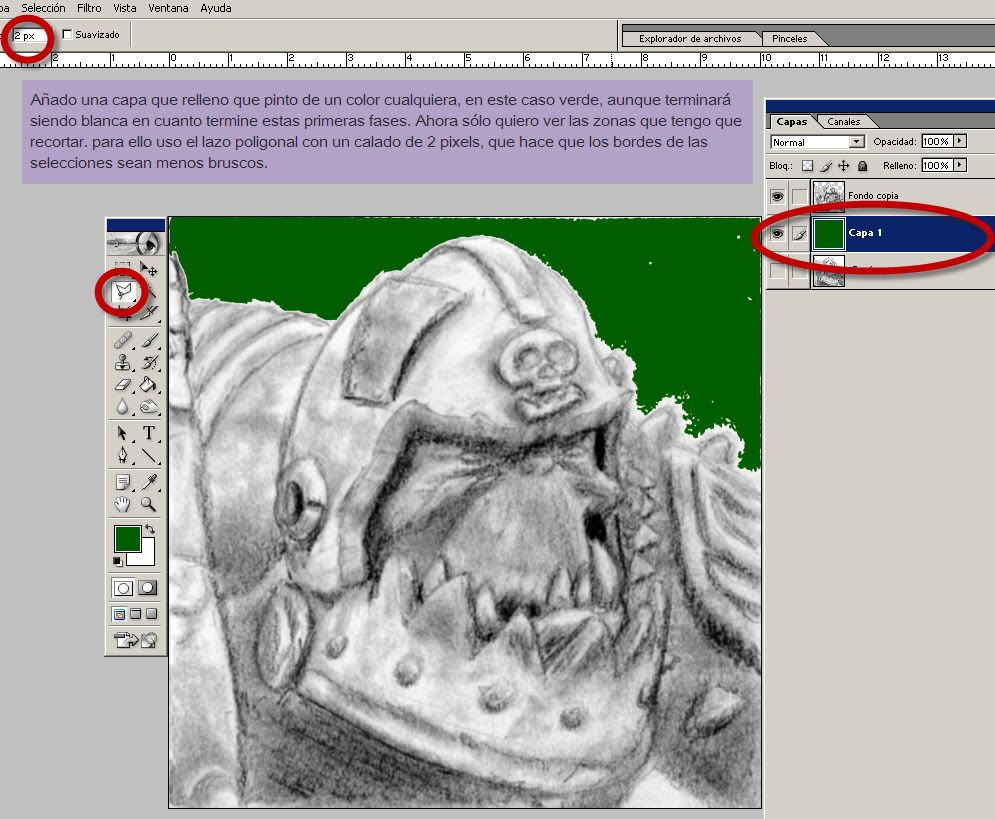The width and height of the screenshot is (995, 819).
Task: Select the Healing Brush tool
Action: pyautogui.click(x=122, y=341)
